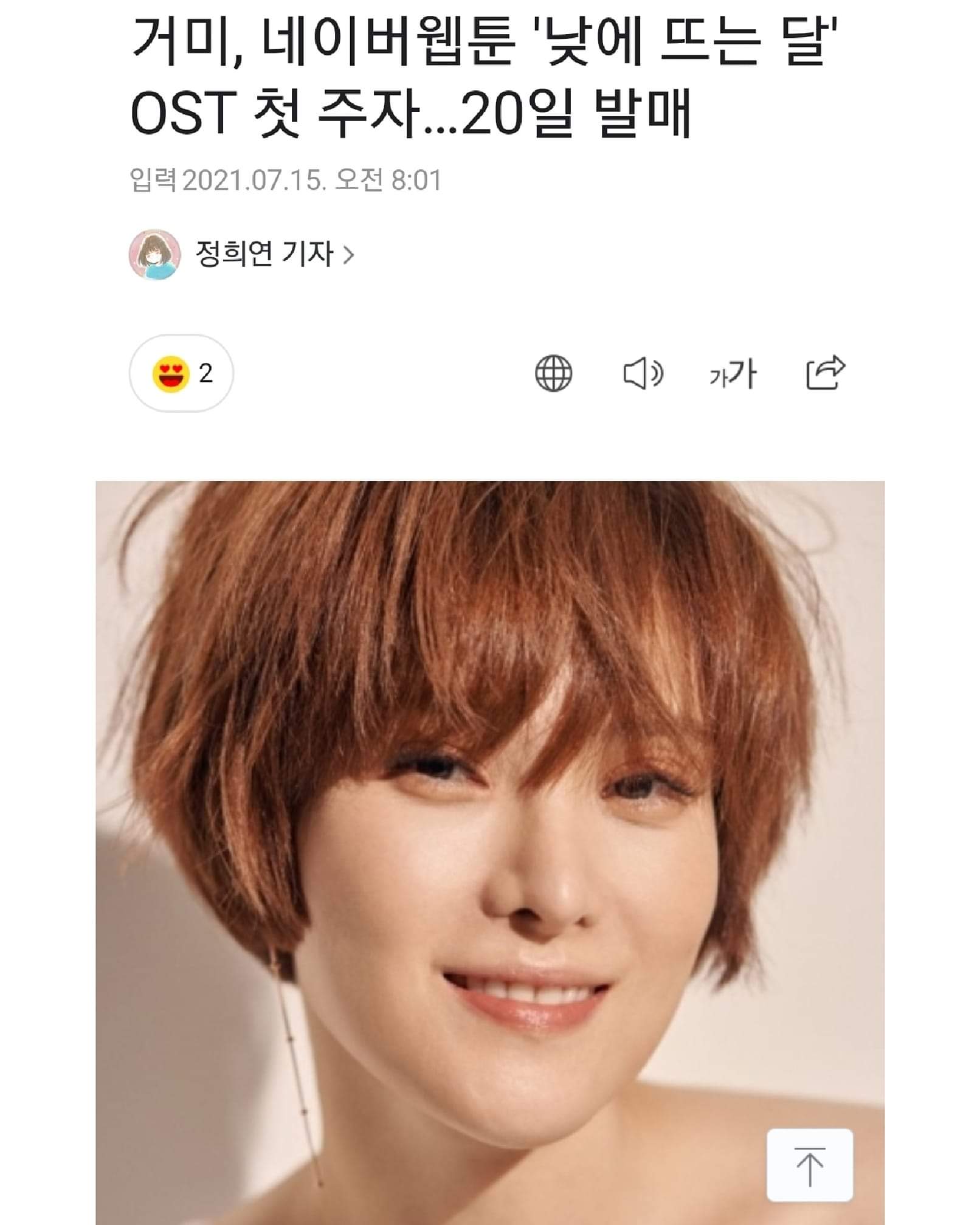Open the singer's photo in the article
Screen dimensions: 980x1225
[490, 852]
